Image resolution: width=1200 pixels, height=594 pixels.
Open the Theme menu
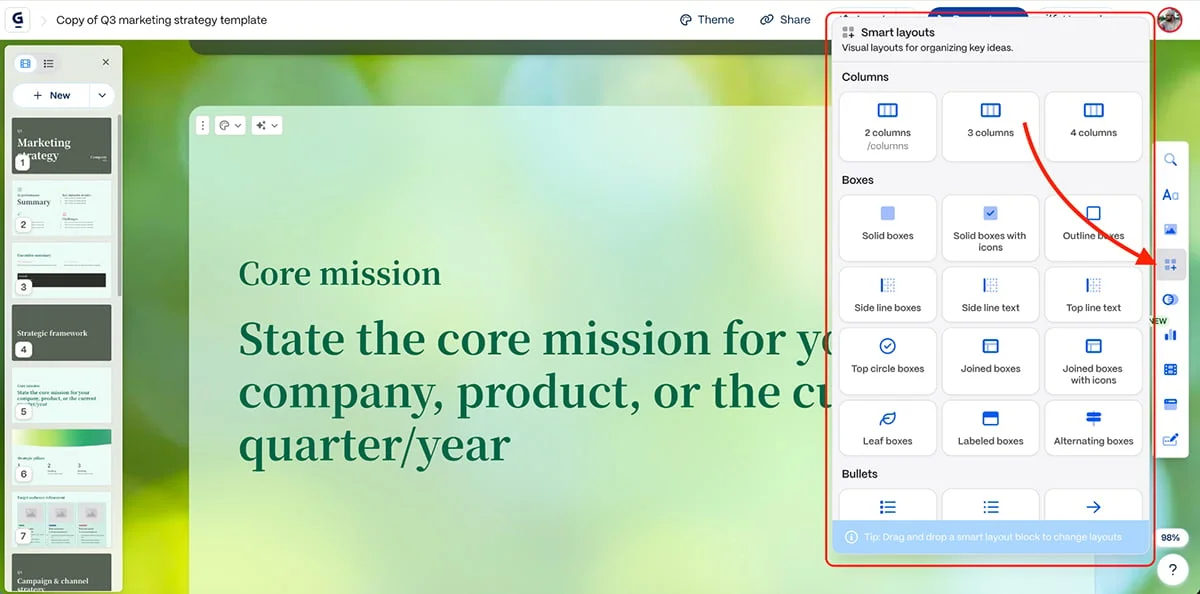707,19
